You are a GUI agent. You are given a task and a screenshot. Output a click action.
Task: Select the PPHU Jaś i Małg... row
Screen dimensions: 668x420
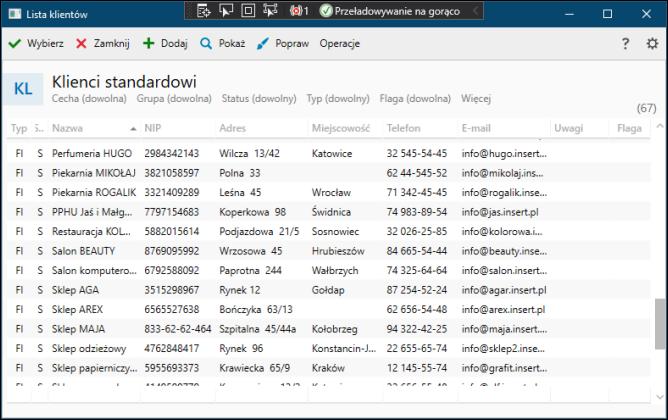[328, 212]
